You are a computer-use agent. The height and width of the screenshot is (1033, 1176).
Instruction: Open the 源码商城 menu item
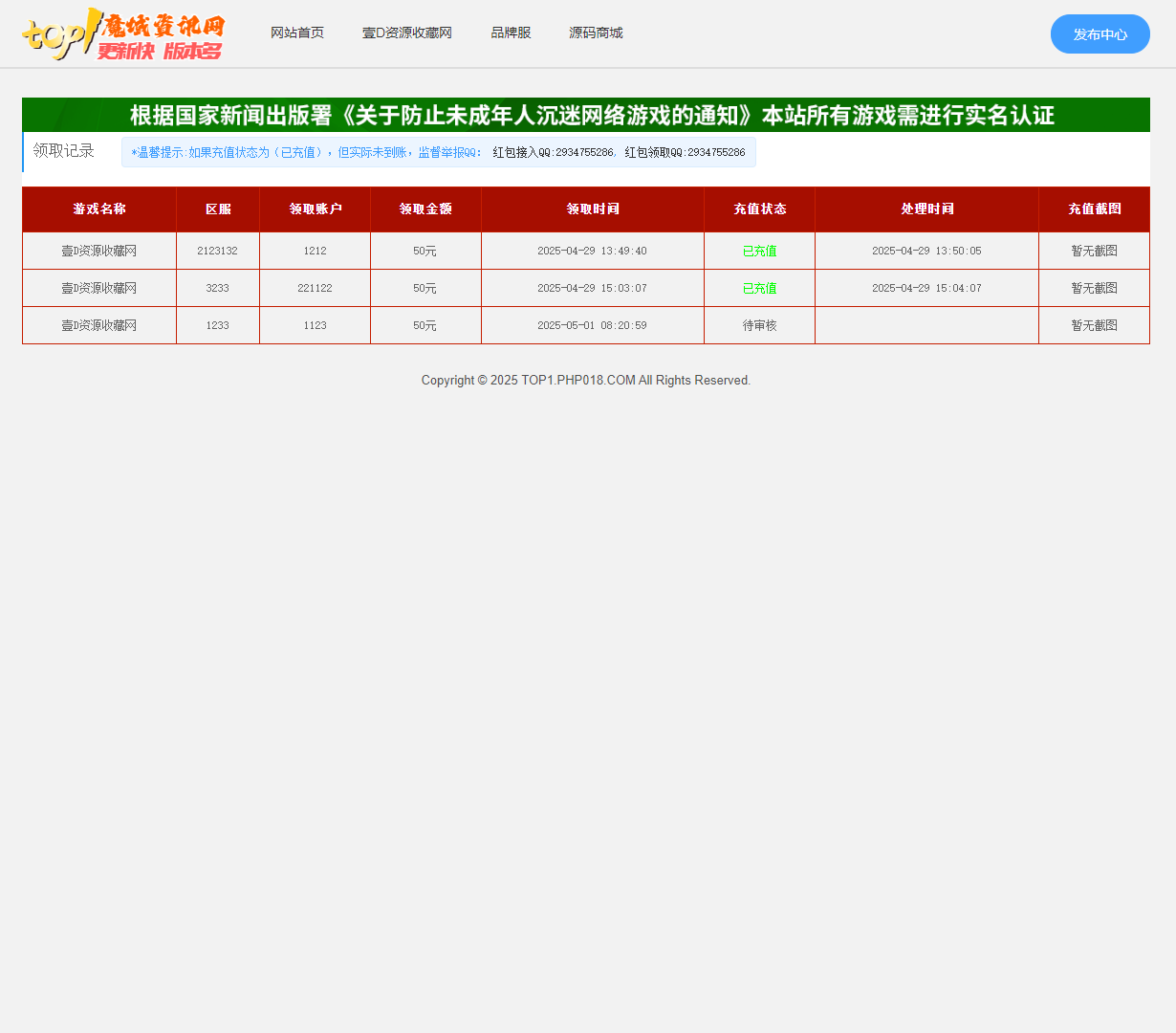click(x=596, y=33)
